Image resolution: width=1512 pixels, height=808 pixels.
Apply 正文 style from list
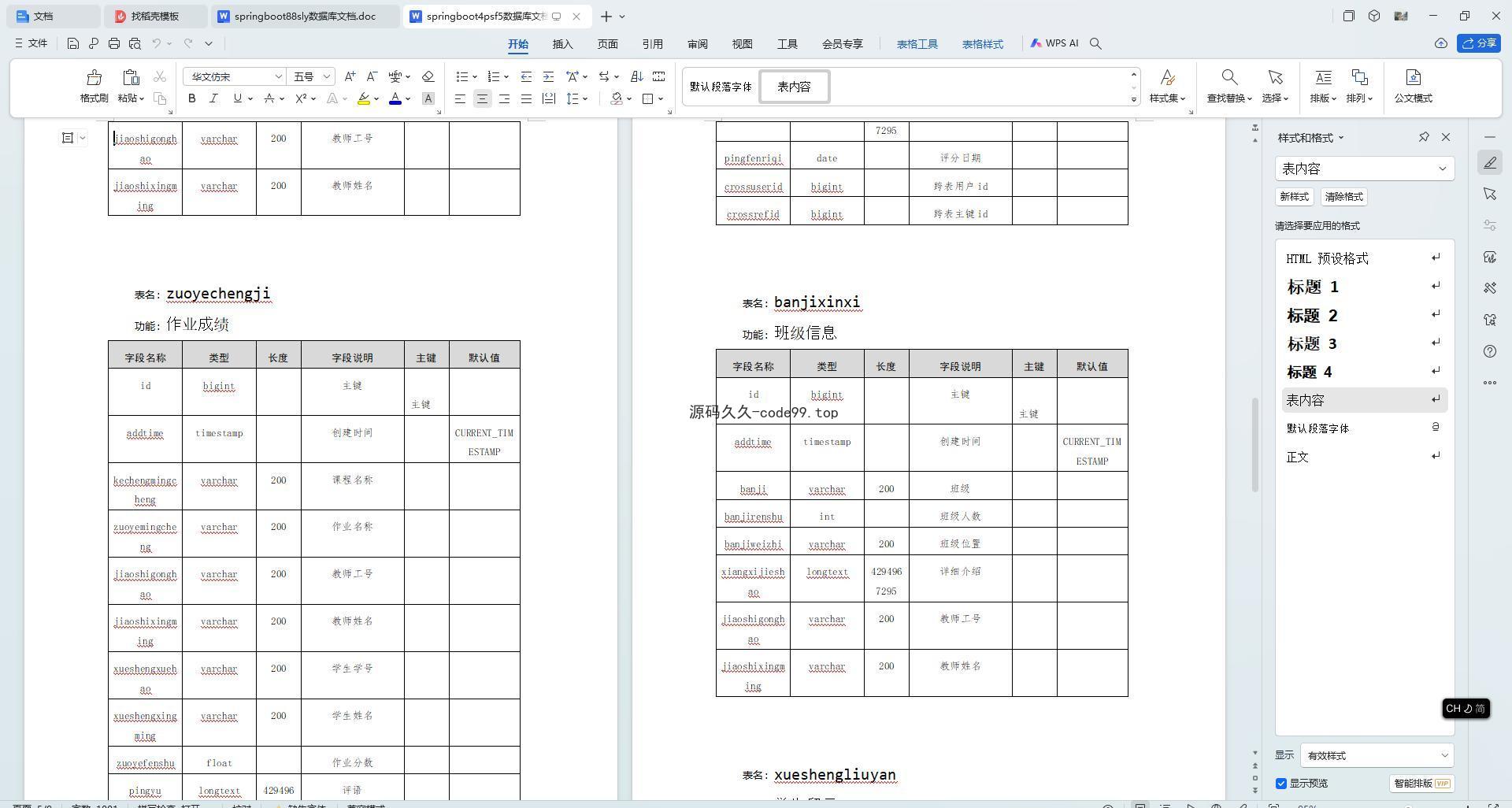point(1365,457)
